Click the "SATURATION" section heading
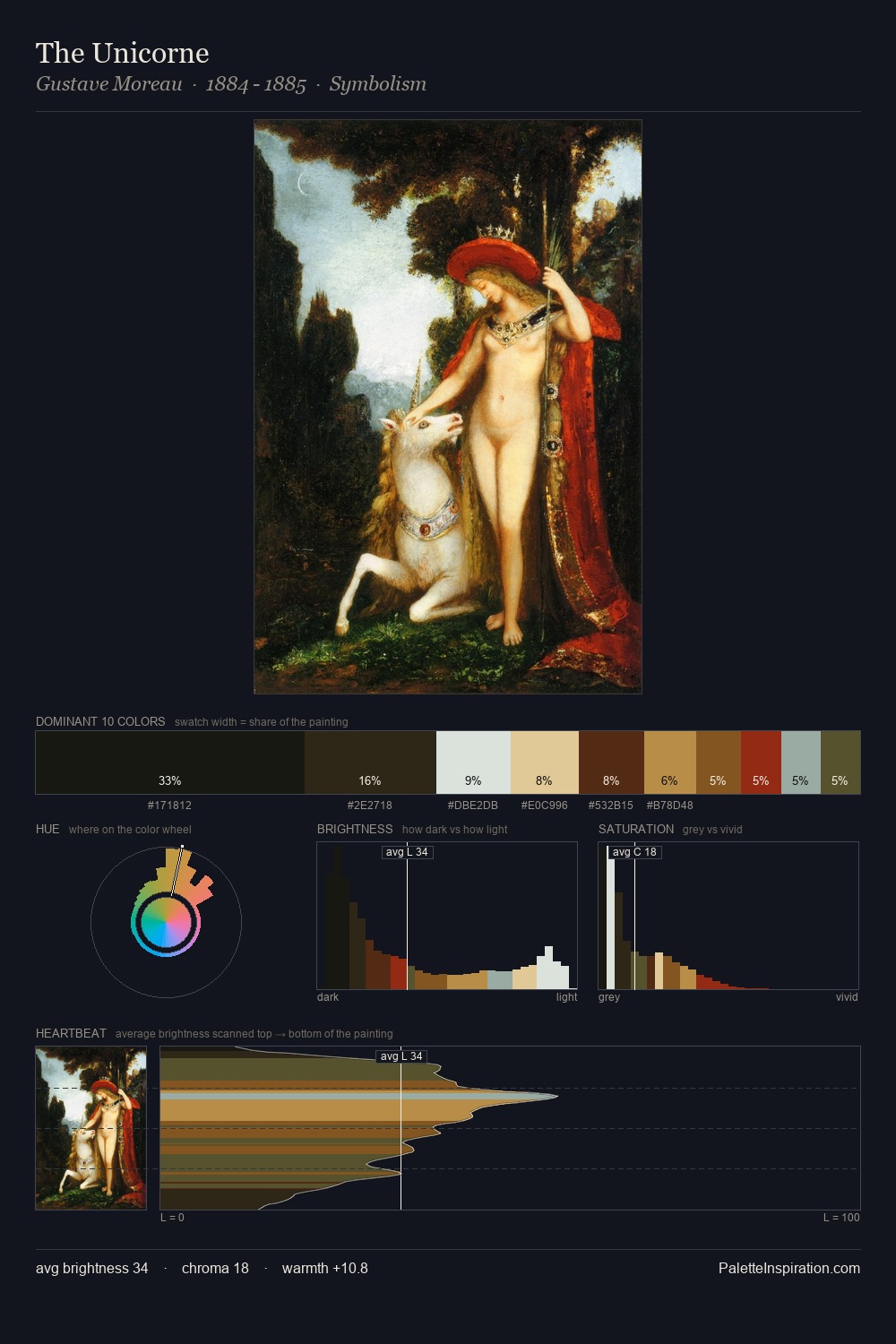Screen dimensions: 896x1344 (636, 829)
